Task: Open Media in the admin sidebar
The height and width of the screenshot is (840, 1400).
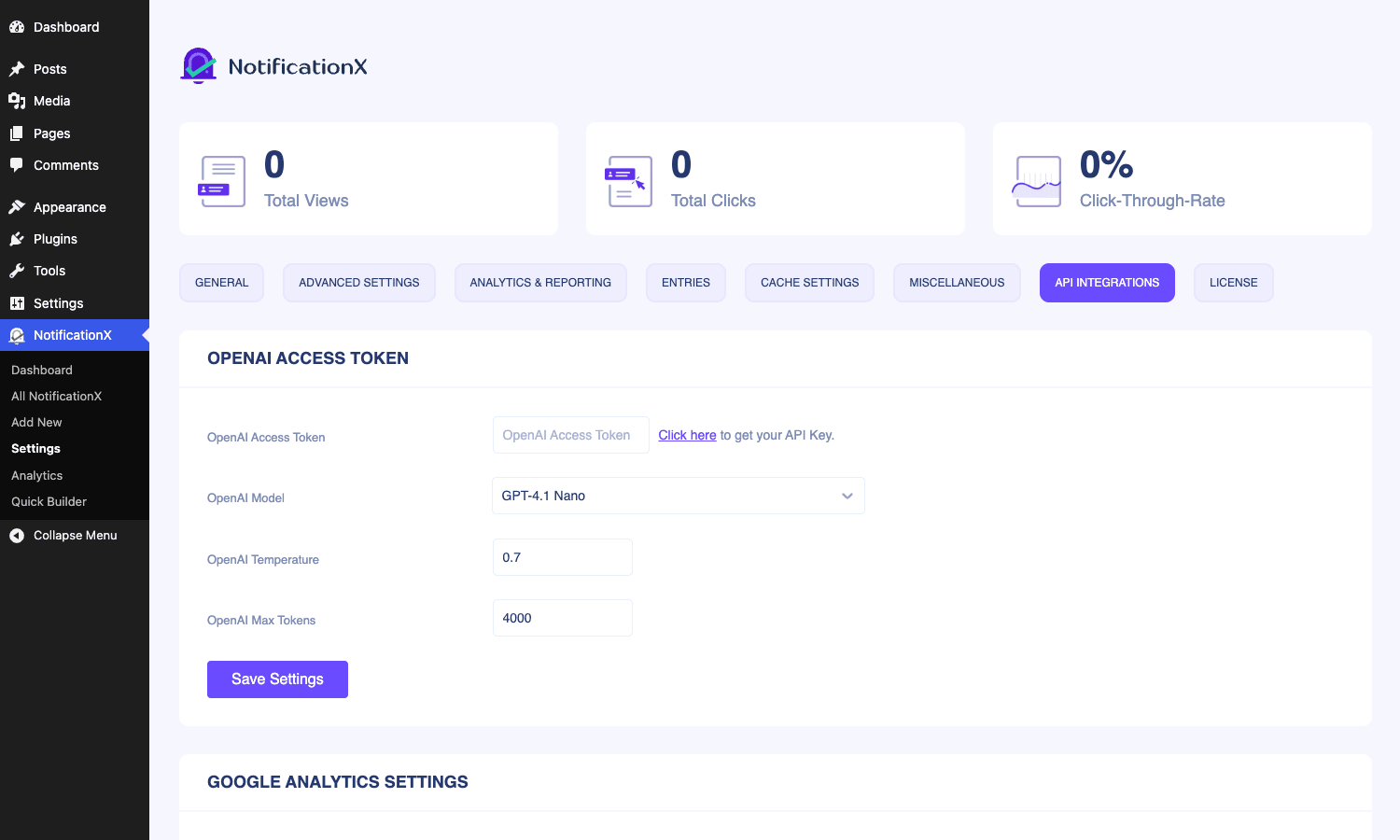Action: click(75, 101)
